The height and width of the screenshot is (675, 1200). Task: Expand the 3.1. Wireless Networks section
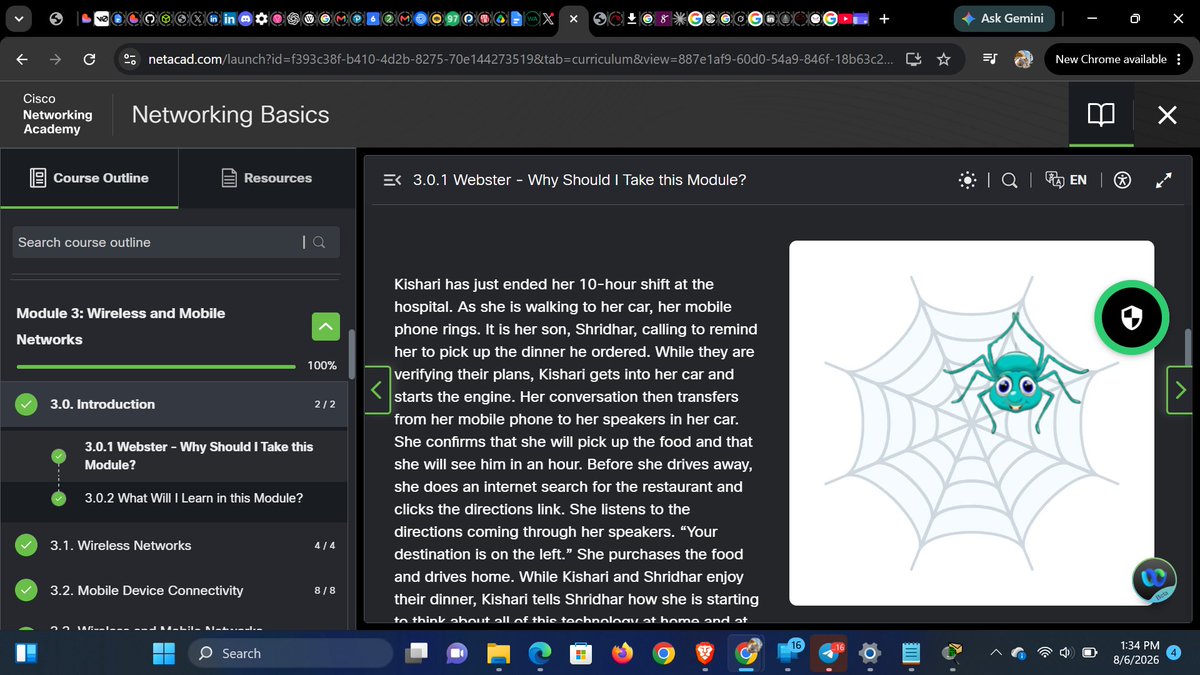(174, 545)
